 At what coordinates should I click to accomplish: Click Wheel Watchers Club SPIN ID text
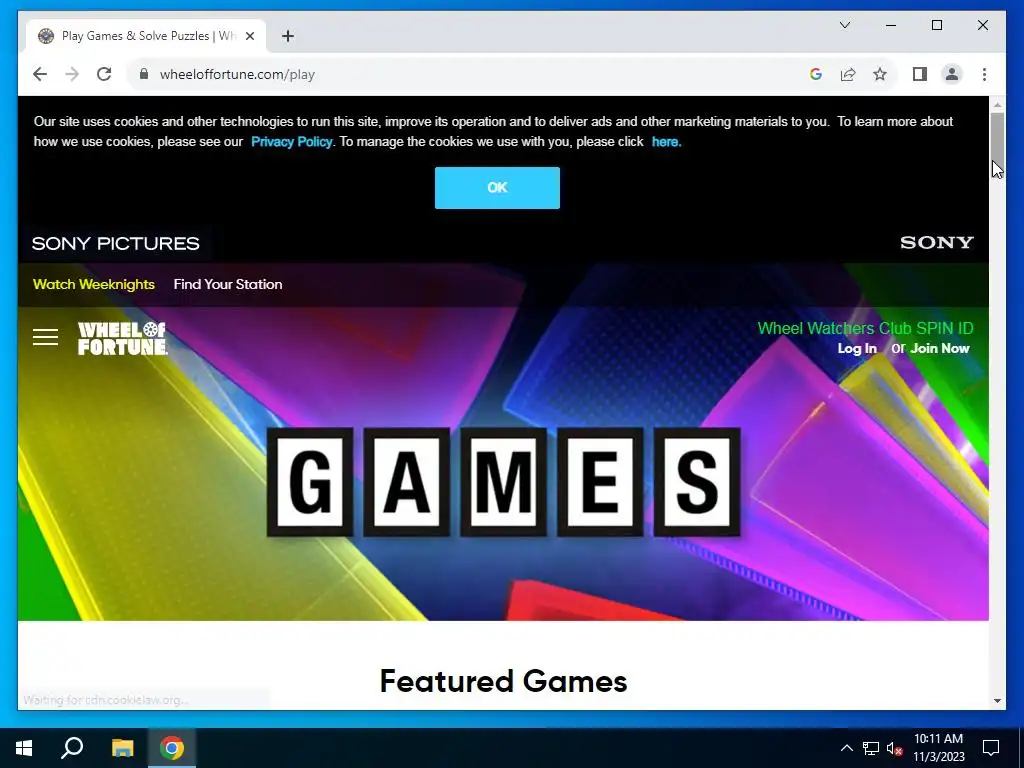[x=865, y=328]
